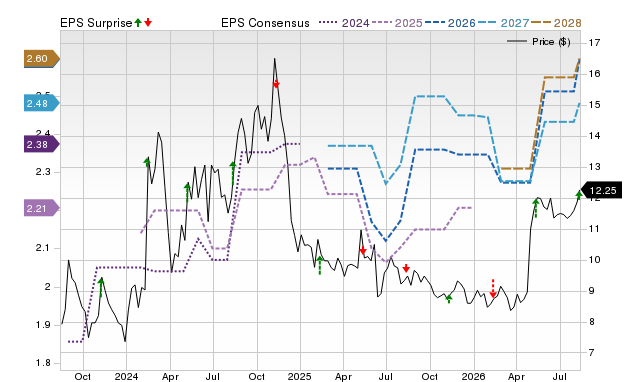Toggle the 2027 EPS consensus series
640x382 pixels.
(x=503, y=23)
